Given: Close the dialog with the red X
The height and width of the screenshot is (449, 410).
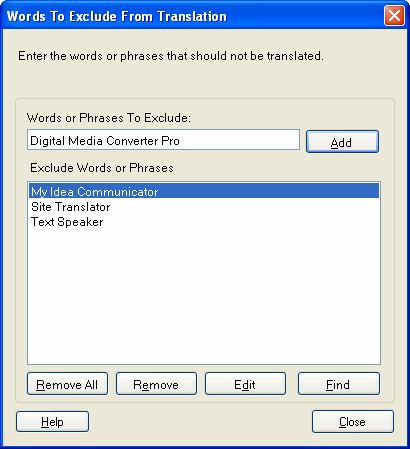Looking at the screenshot, I should tap(394, 16).
